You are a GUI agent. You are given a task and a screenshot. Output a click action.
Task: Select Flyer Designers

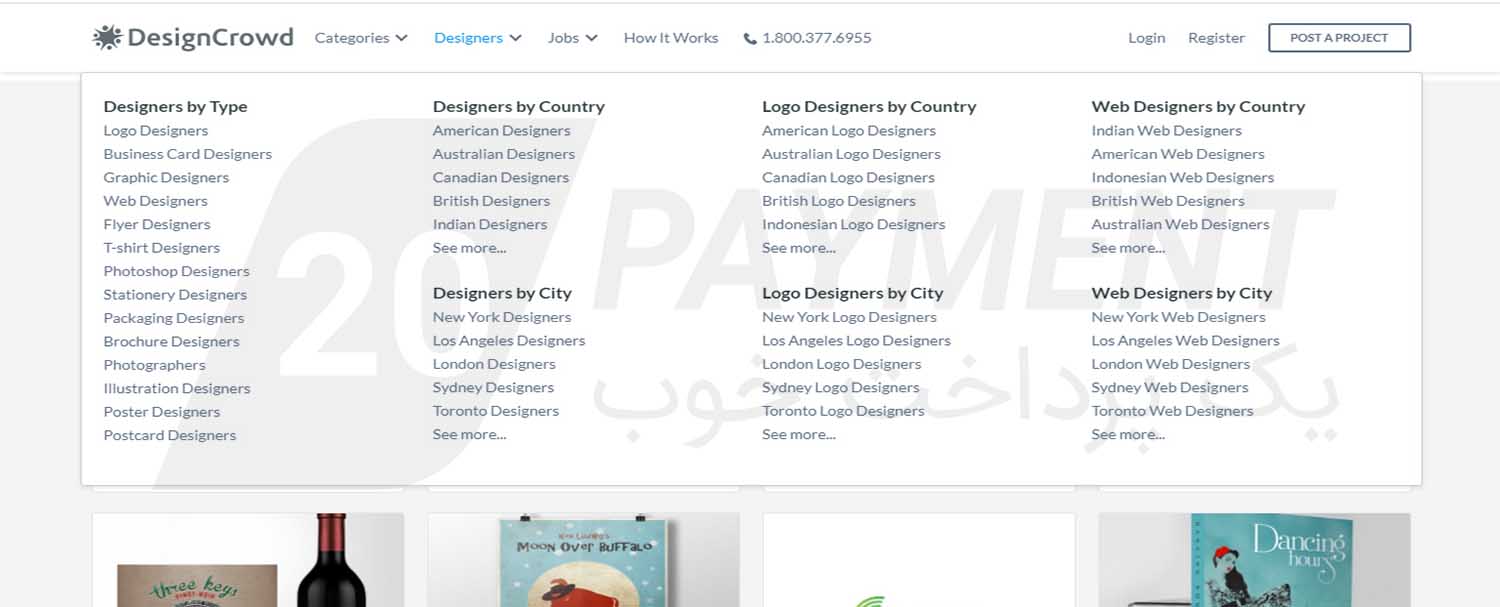157,225
